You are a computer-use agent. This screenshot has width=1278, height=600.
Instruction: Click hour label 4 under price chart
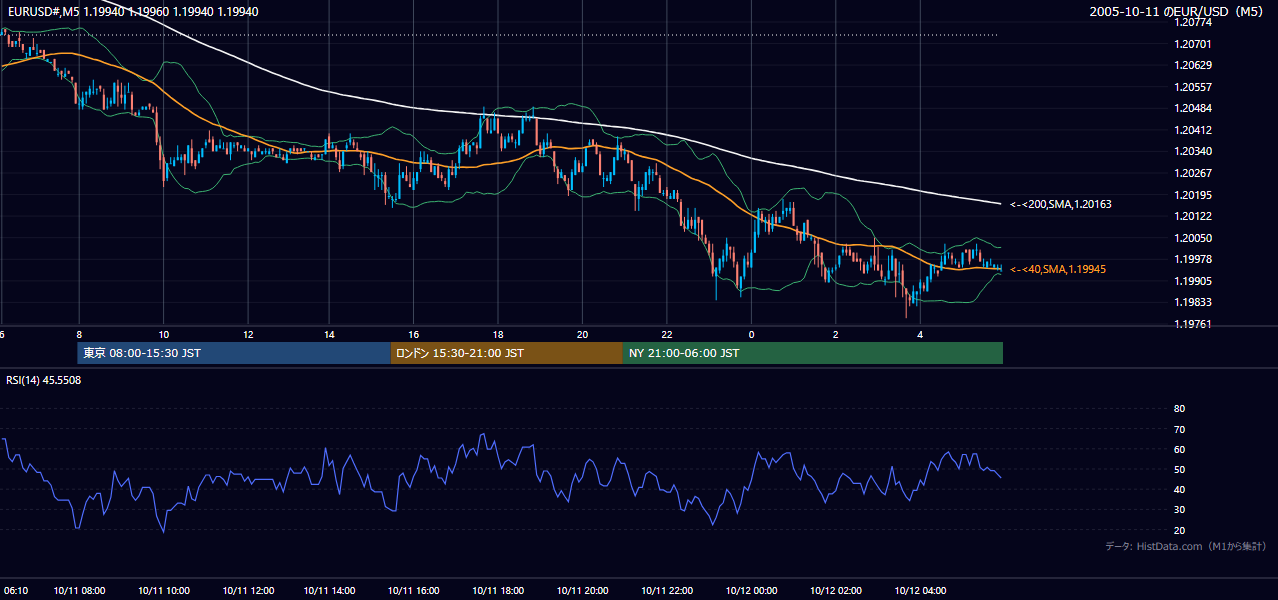coord(920,335)
